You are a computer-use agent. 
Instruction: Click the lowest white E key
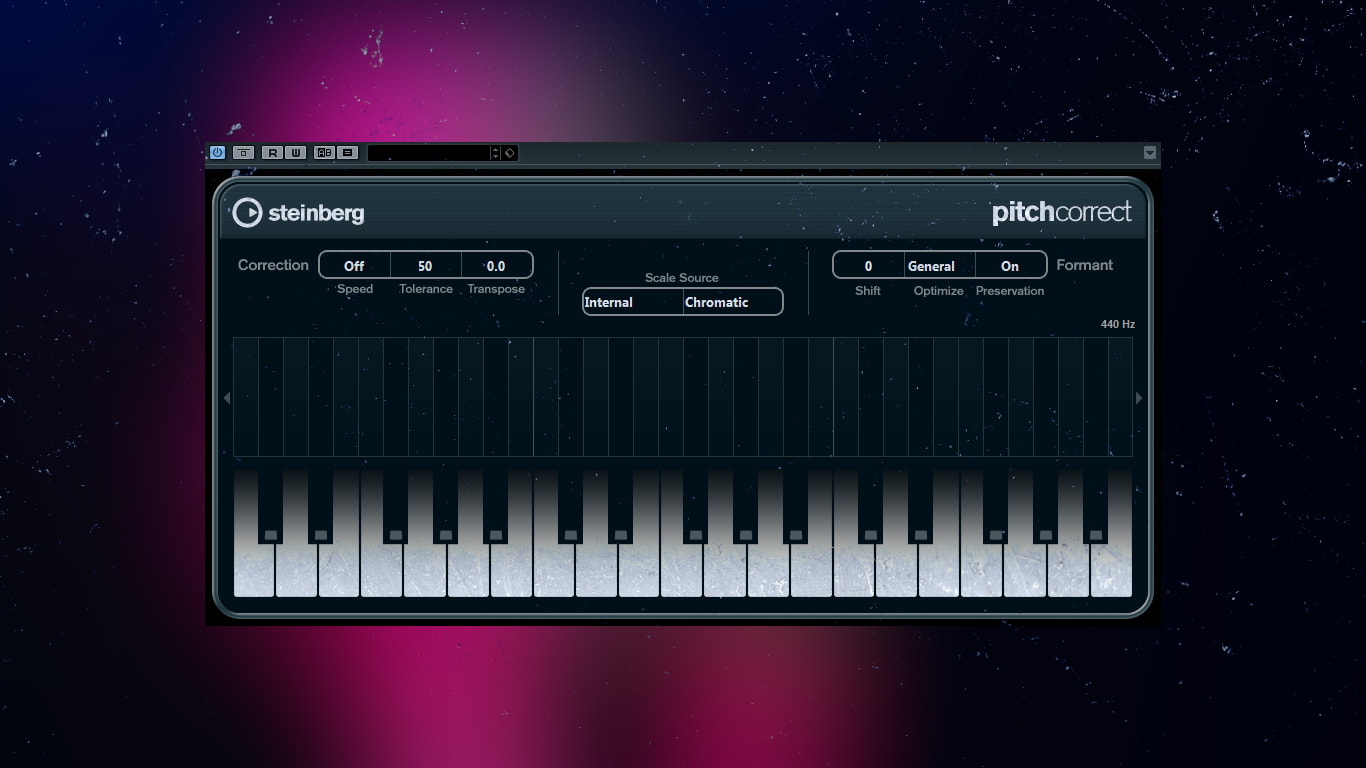341,570
